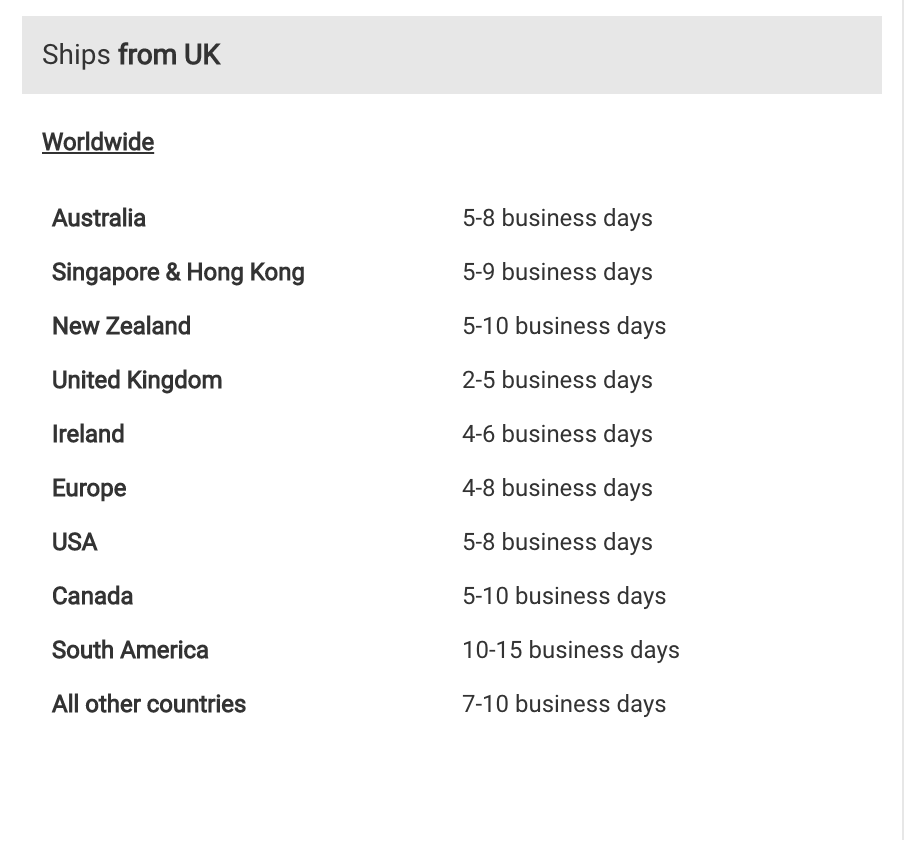Click the 'Ships from UK' header bar
The height and width of the screenshot is (854, 904).
click(x=451, y=55)
